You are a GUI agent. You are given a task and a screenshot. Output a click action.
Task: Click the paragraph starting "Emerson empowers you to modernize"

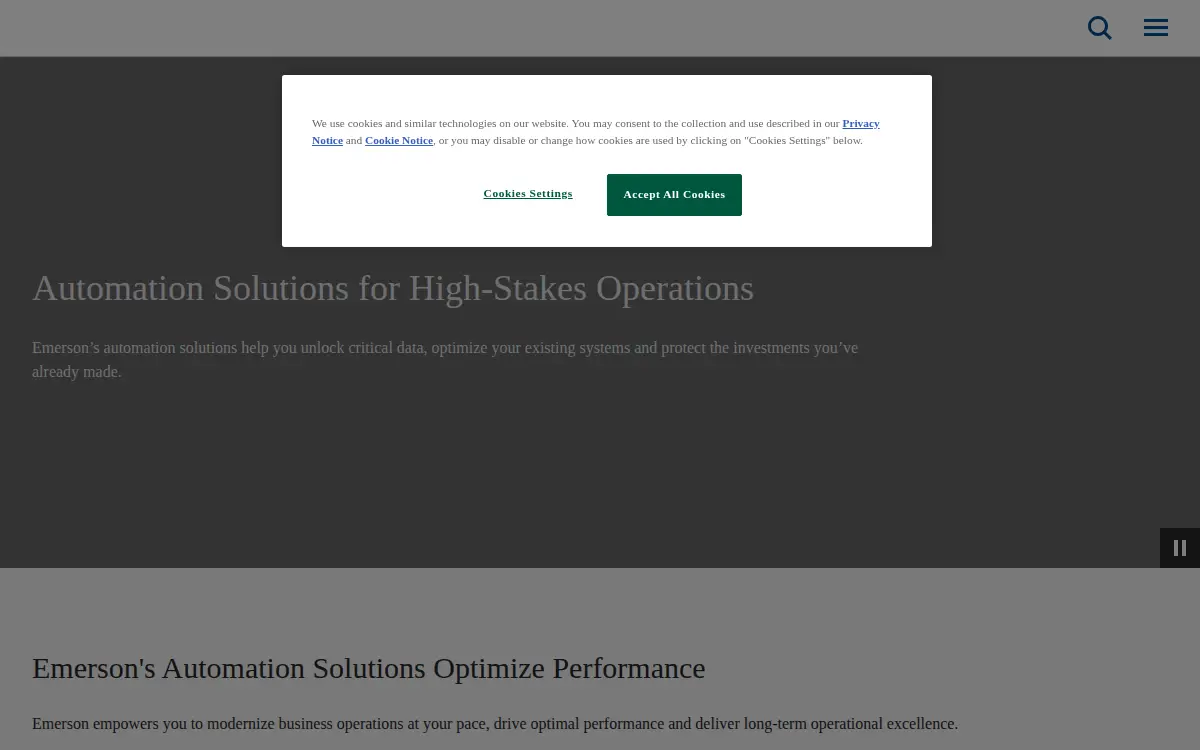(495, 724)
